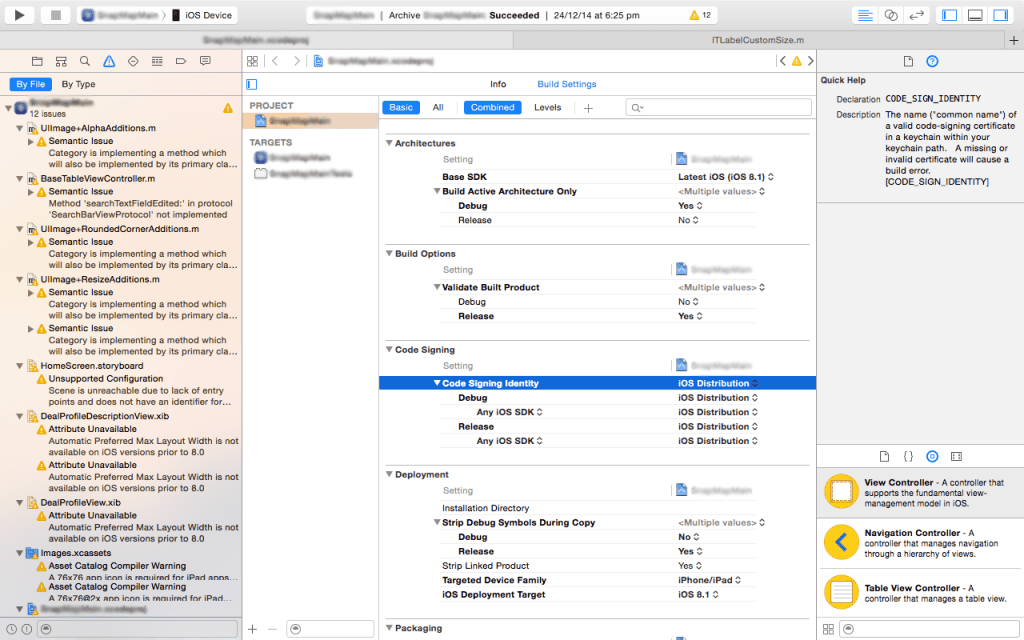Open the Project navigator
This screenshot has height=640, width=1024.
pyautogui.click(x=37, y=61)
